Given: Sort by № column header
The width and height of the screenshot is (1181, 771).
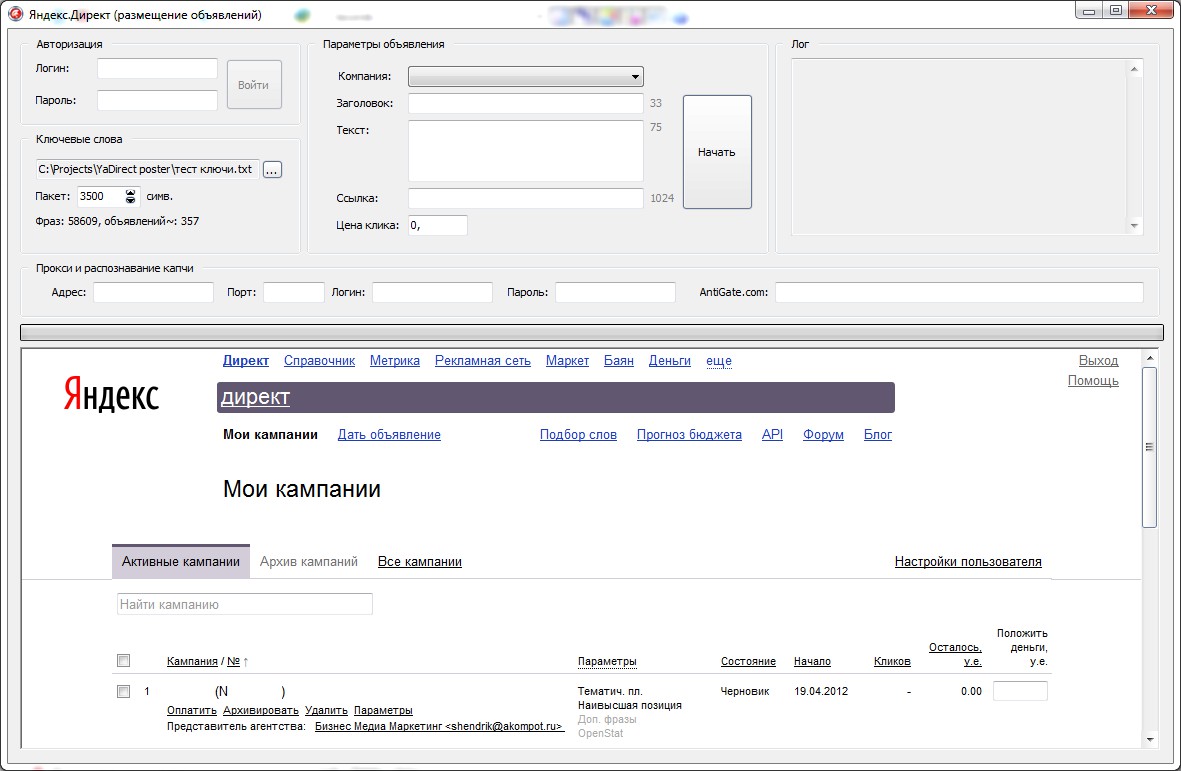Looking at the screenshot, I should tap(233, 661).
